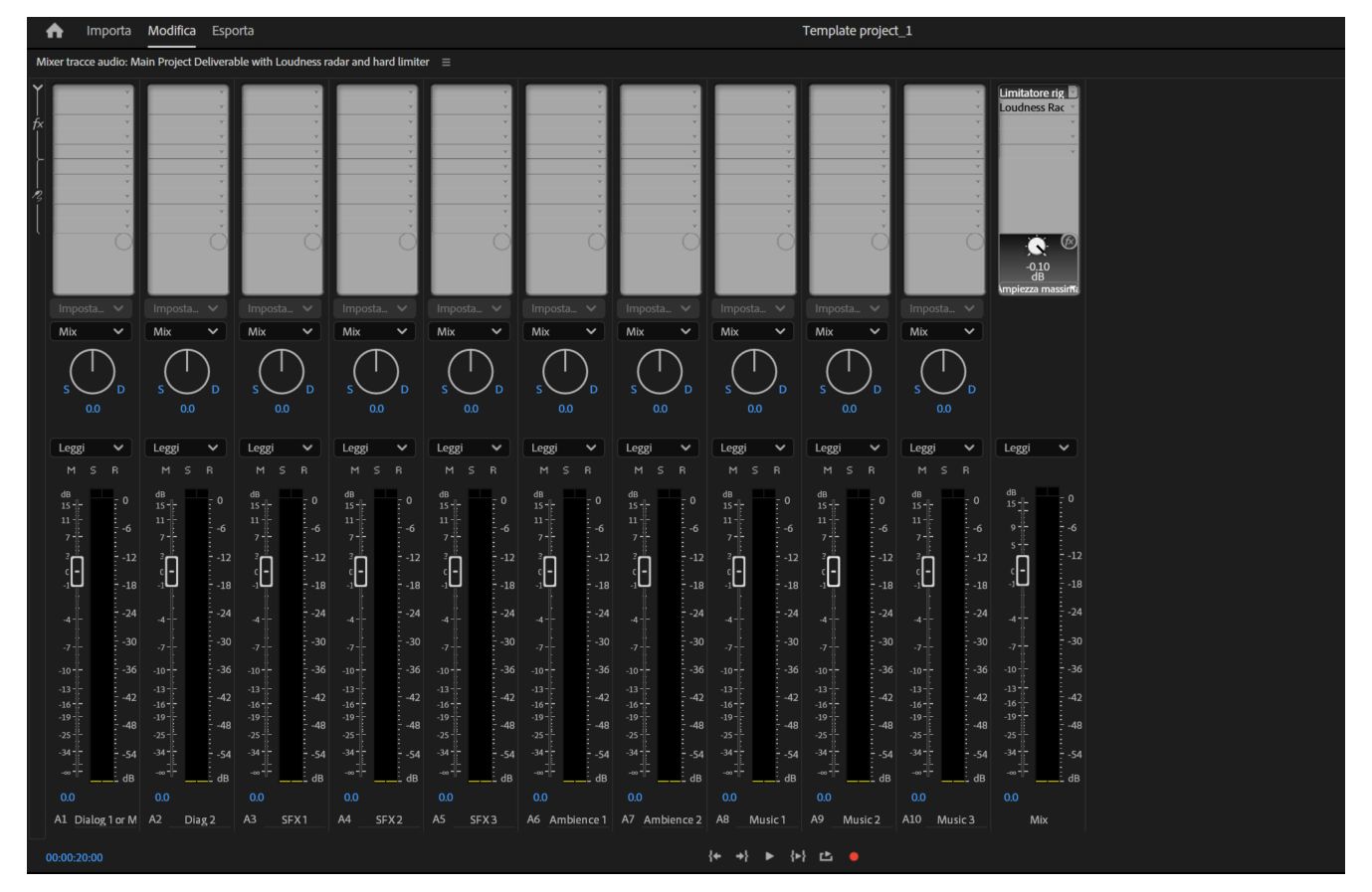Open the Mix output dropdown on track A2

click(x=185, y=331)
